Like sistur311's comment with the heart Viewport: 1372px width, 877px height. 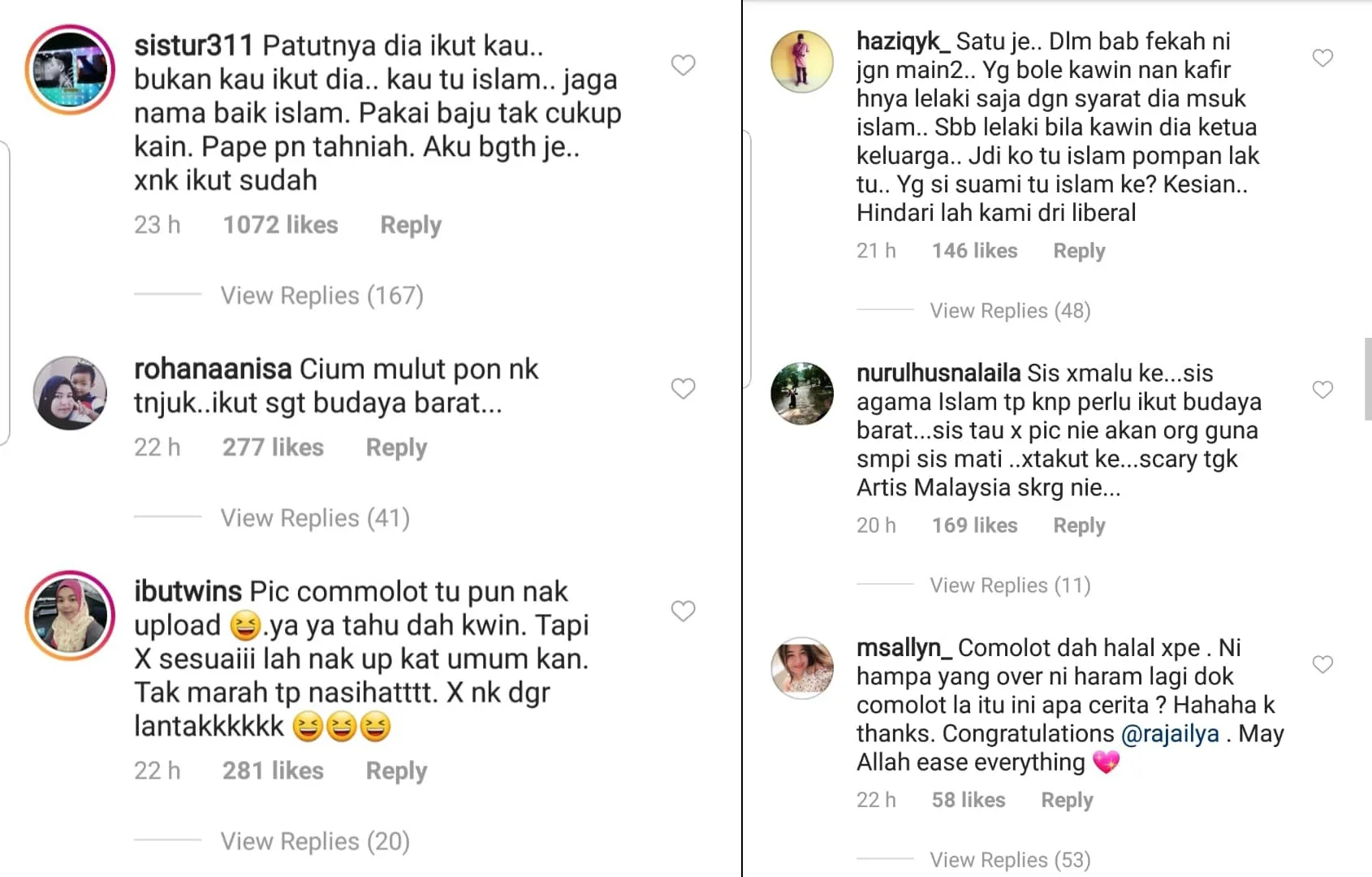(683, 65)
